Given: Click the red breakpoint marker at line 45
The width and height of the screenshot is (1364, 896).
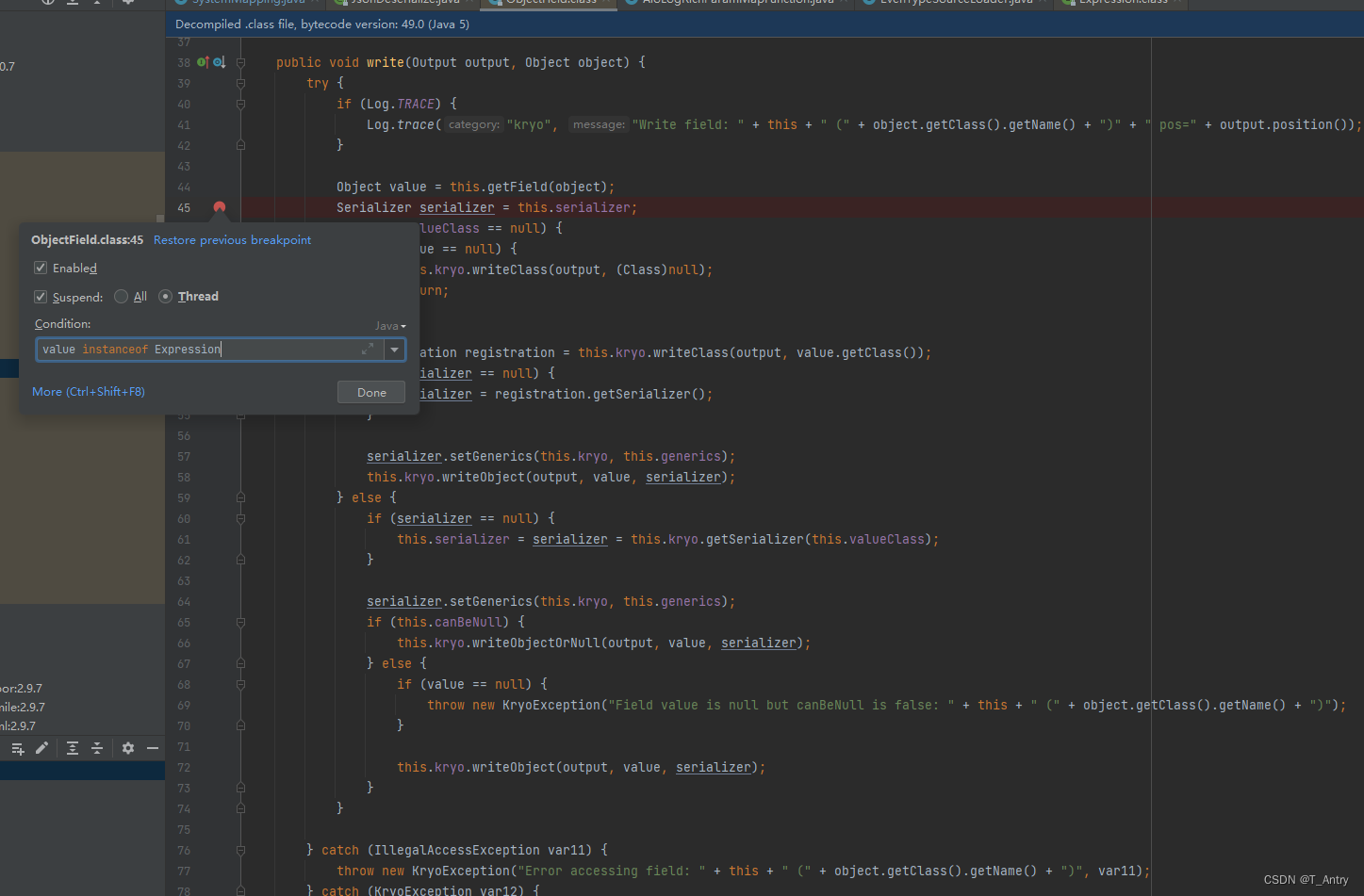Looking at the screenshot, I should point(220,207).
